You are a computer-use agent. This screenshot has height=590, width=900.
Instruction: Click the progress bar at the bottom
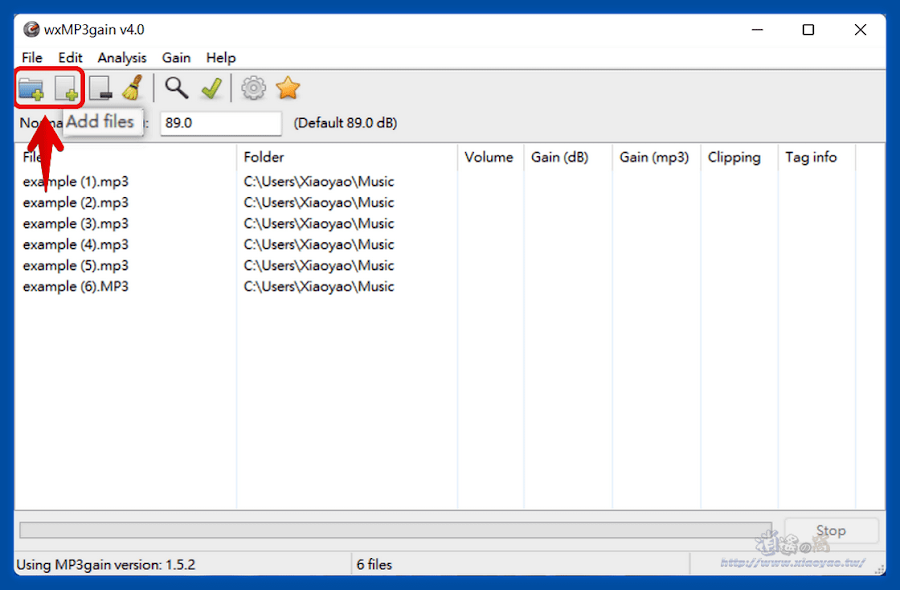coord(395,530)
